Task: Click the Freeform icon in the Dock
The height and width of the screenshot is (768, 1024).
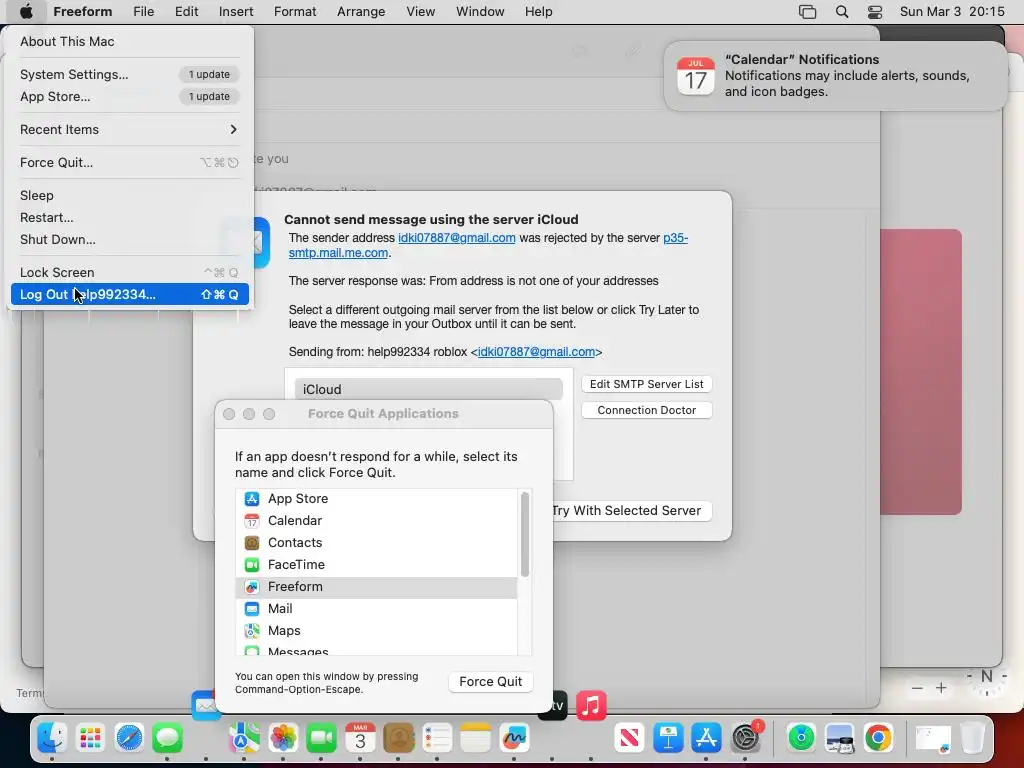Action: click(x=514, y=738)
